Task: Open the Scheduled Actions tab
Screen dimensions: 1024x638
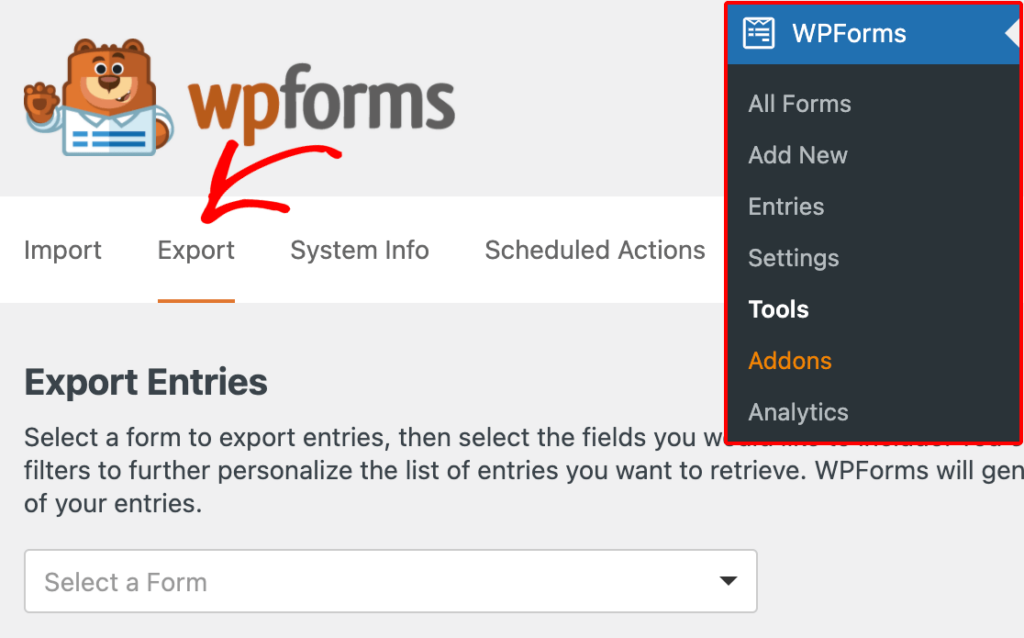Action: point(594,250)
